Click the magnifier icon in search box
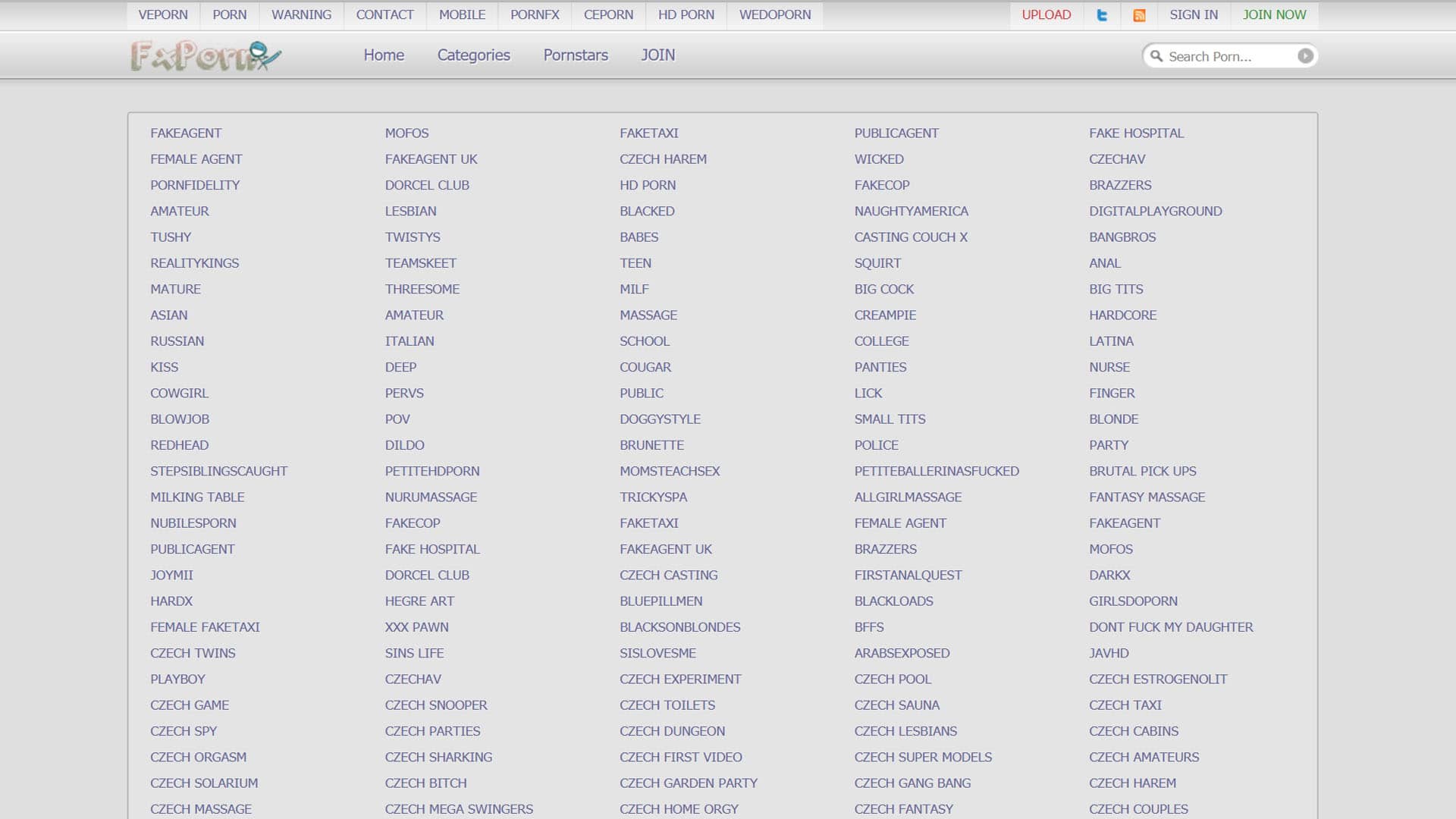The height and width of the screenshot is (819, 1456). pyautogui.click(x=1156, y=56)
